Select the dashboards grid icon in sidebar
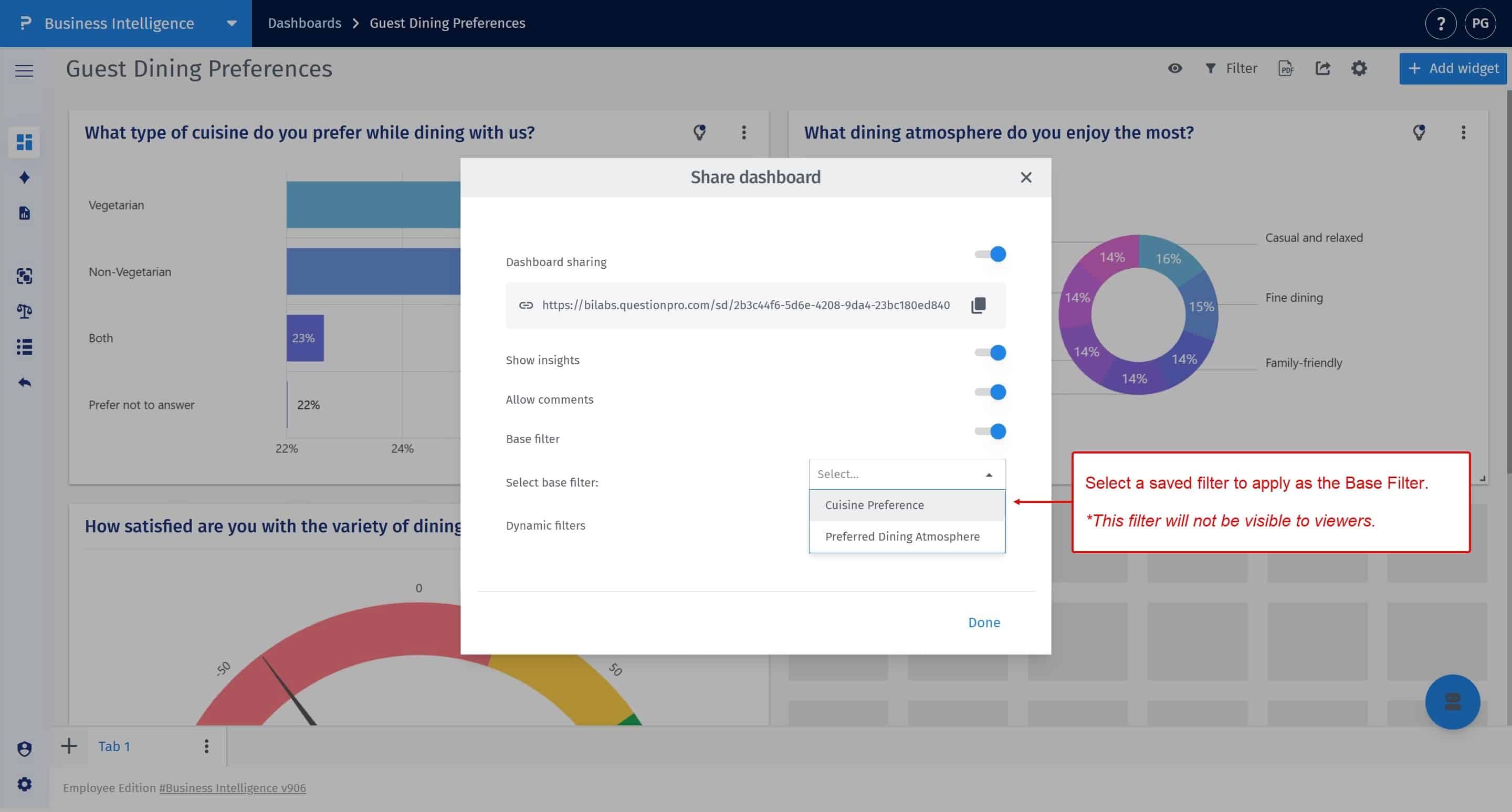Screen dimensions: 1512x812 coord(24,142)
